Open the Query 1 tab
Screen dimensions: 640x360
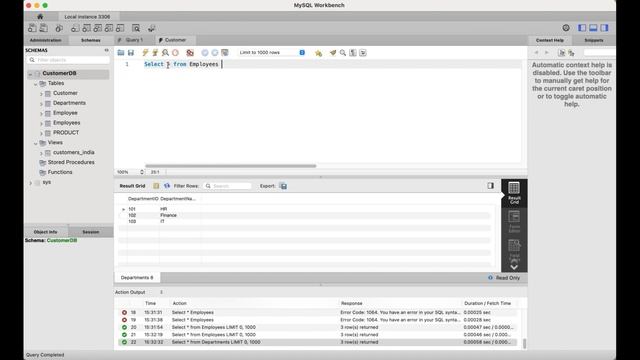point(134,40)
